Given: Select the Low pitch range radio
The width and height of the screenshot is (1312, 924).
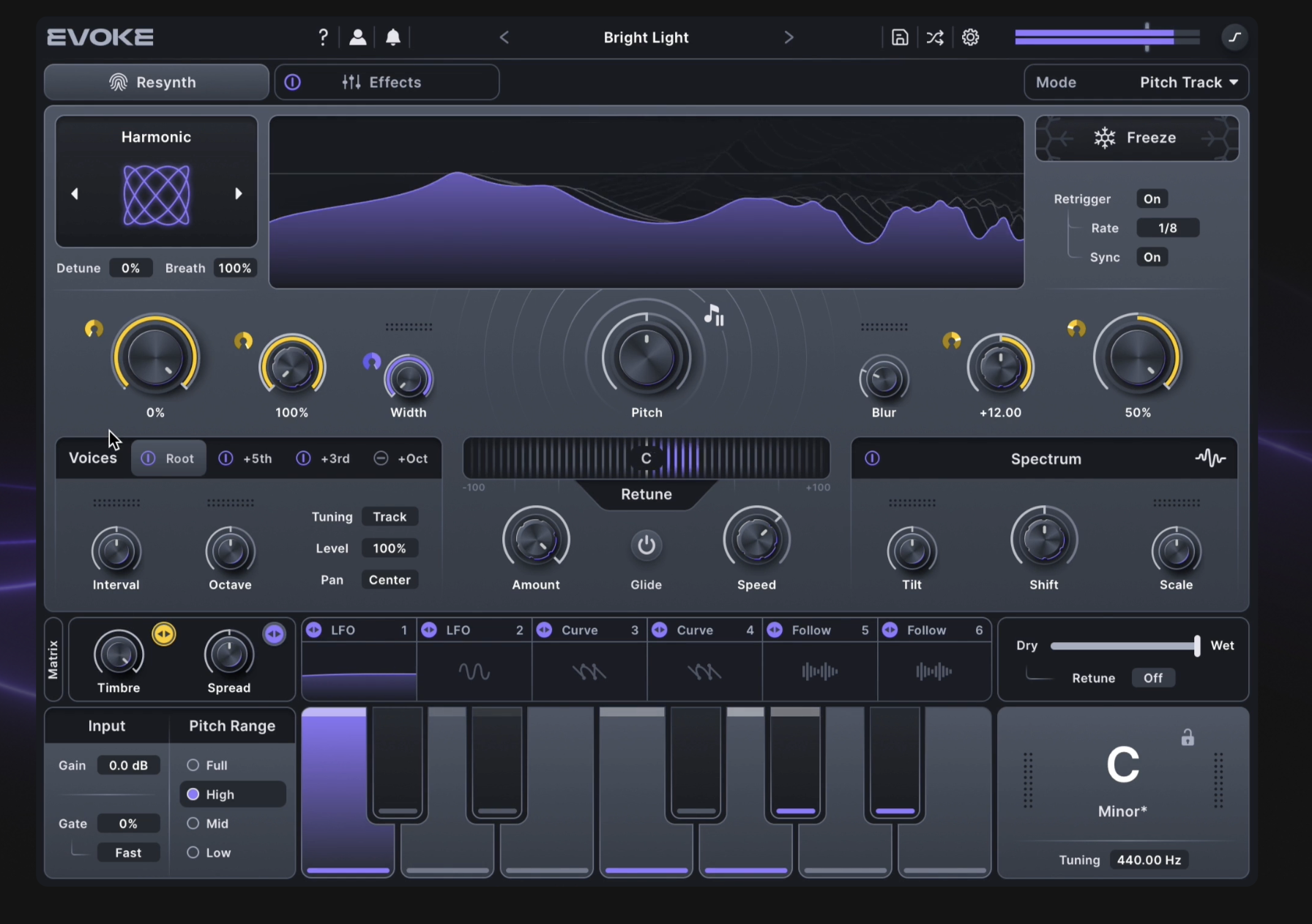Looking at the screenshot, I should point(193,853).
